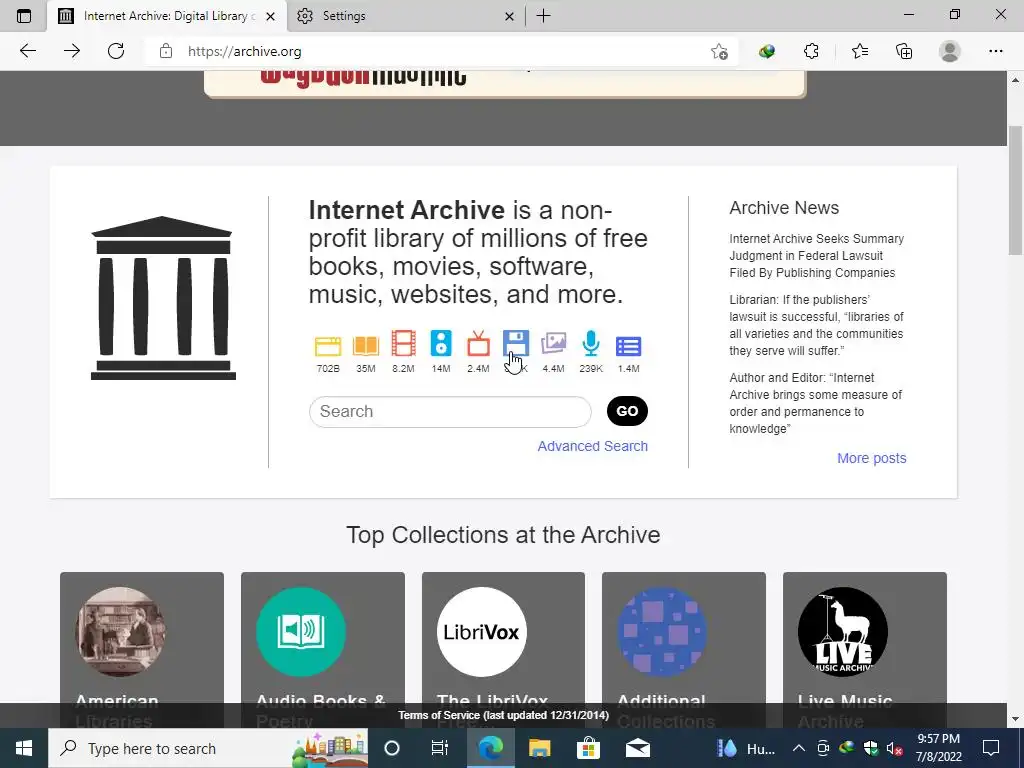Open the collections list icon labeled 1.4M
The image size is (1024, 768).
click(x=628, y=346)
